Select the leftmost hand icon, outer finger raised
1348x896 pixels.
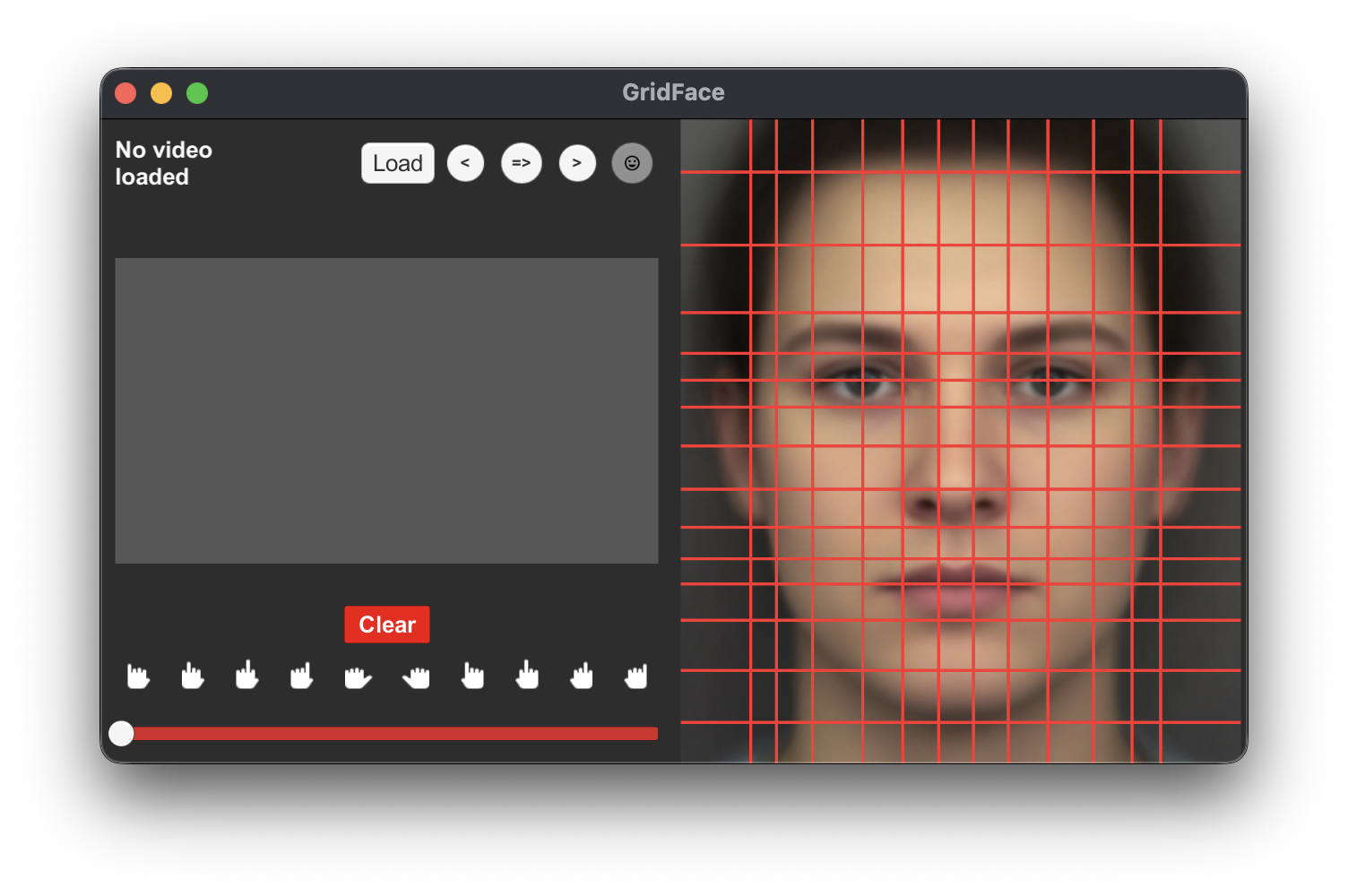click(138, 676)
